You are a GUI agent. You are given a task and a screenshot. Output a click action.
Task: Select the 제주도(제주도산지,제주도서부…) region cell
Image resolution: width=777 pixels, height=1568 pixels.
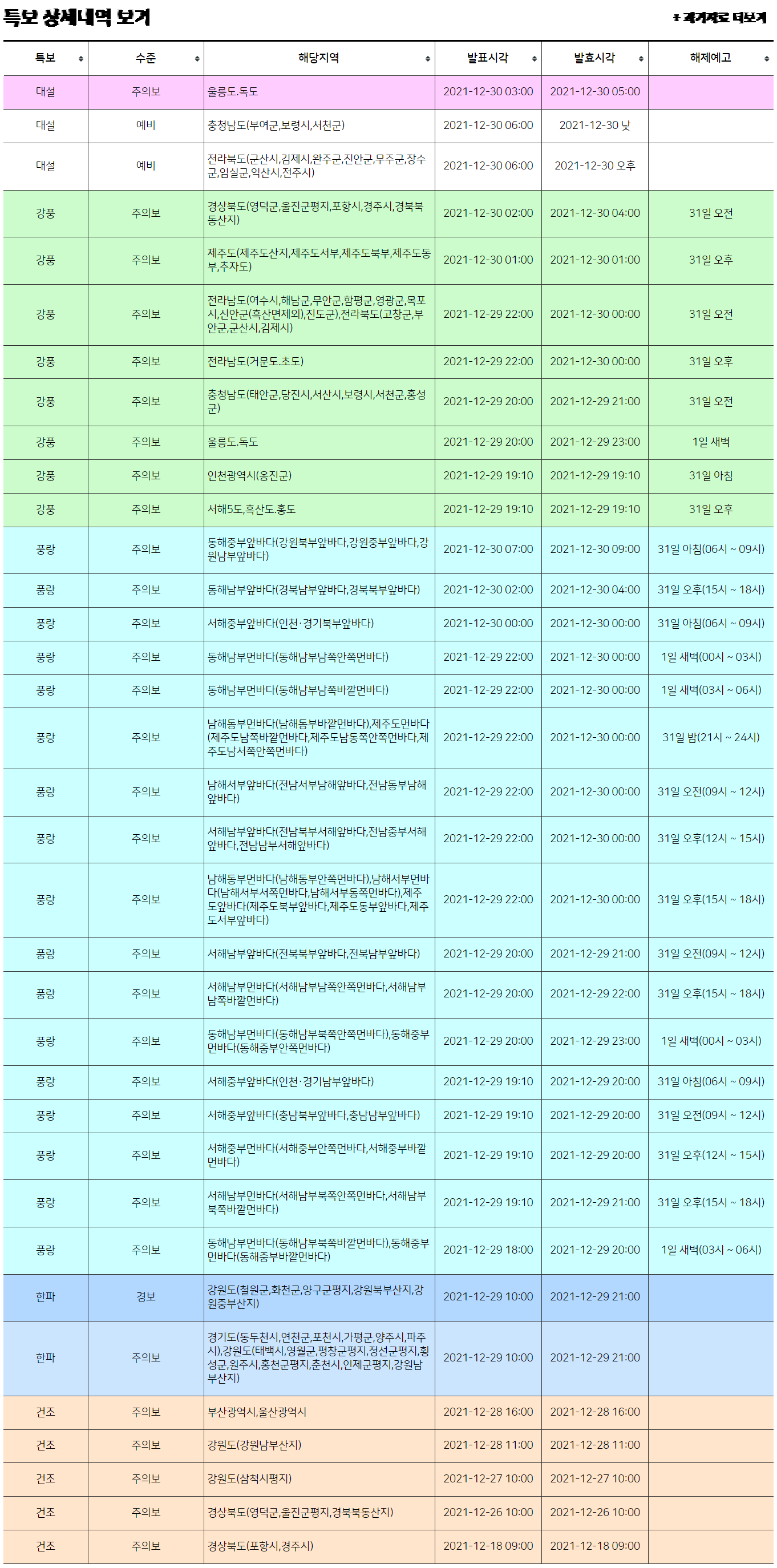click(x=319, y=261)
